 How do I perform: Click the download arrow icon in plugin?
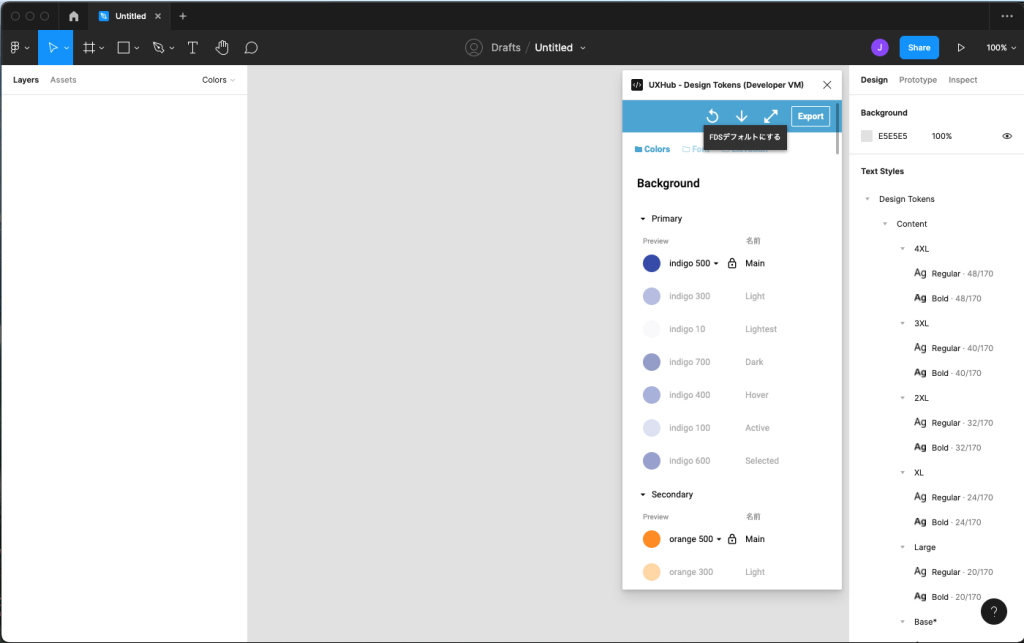pyautogui.click(x=741, y=116)
